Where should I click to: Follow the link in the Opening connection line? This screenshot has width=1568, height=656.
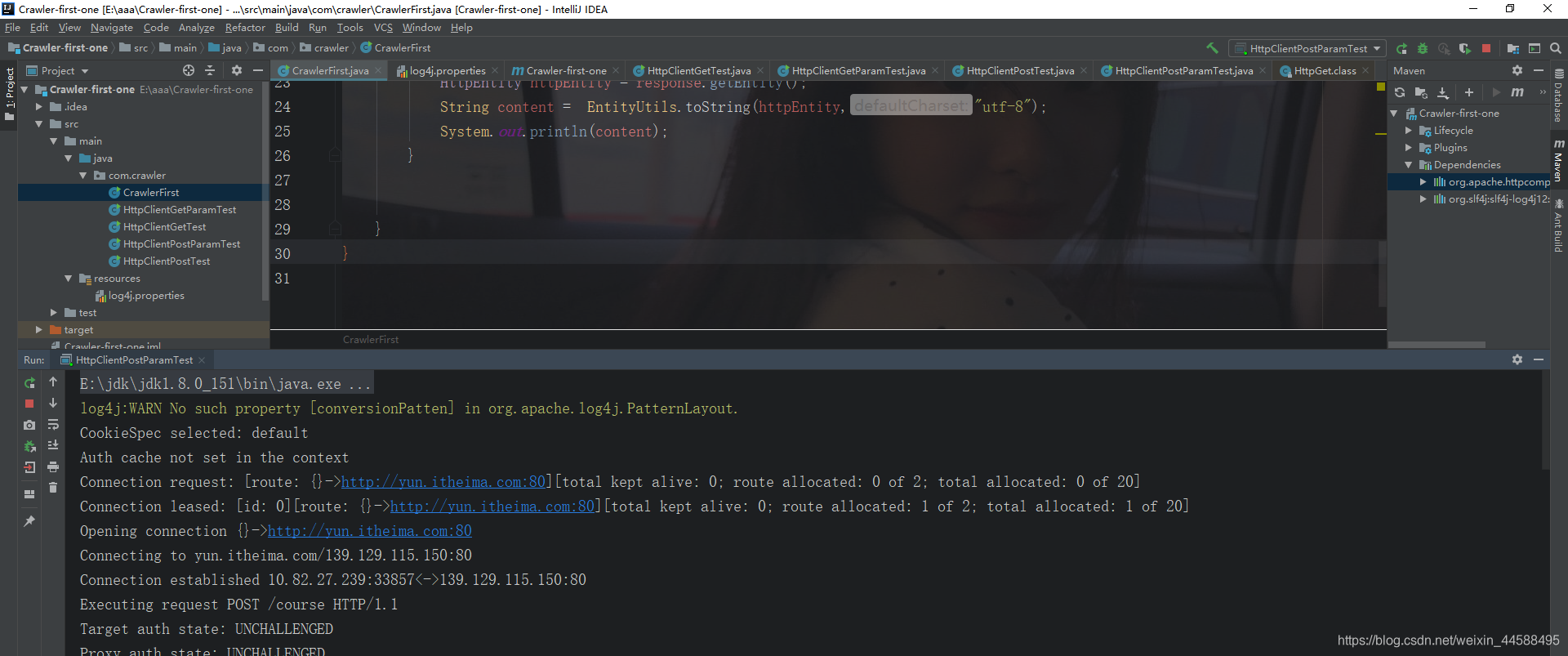(x=370, y=531)
